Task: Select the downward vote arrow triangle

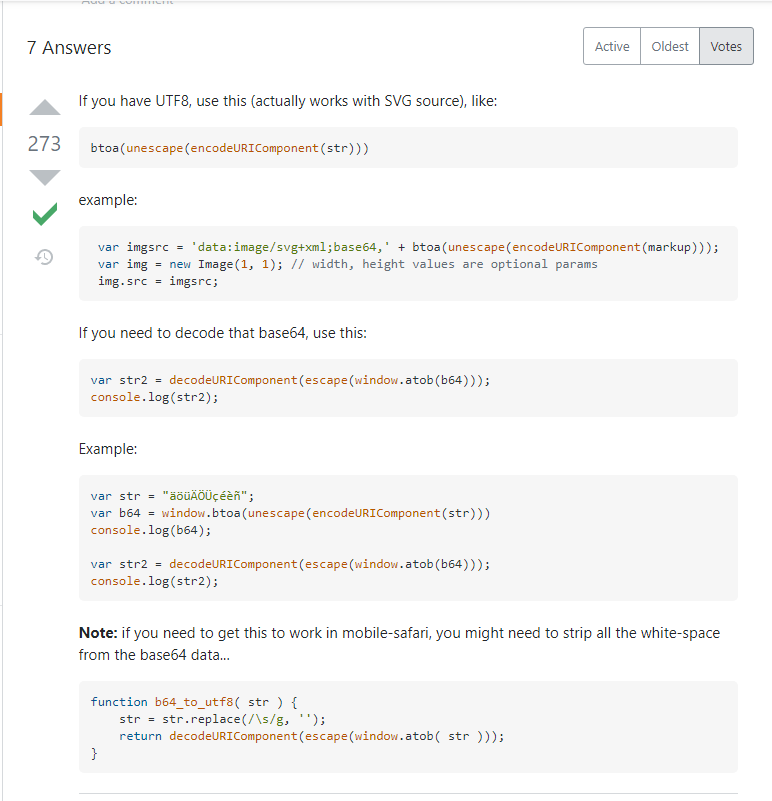Action: tap(44, 177)
